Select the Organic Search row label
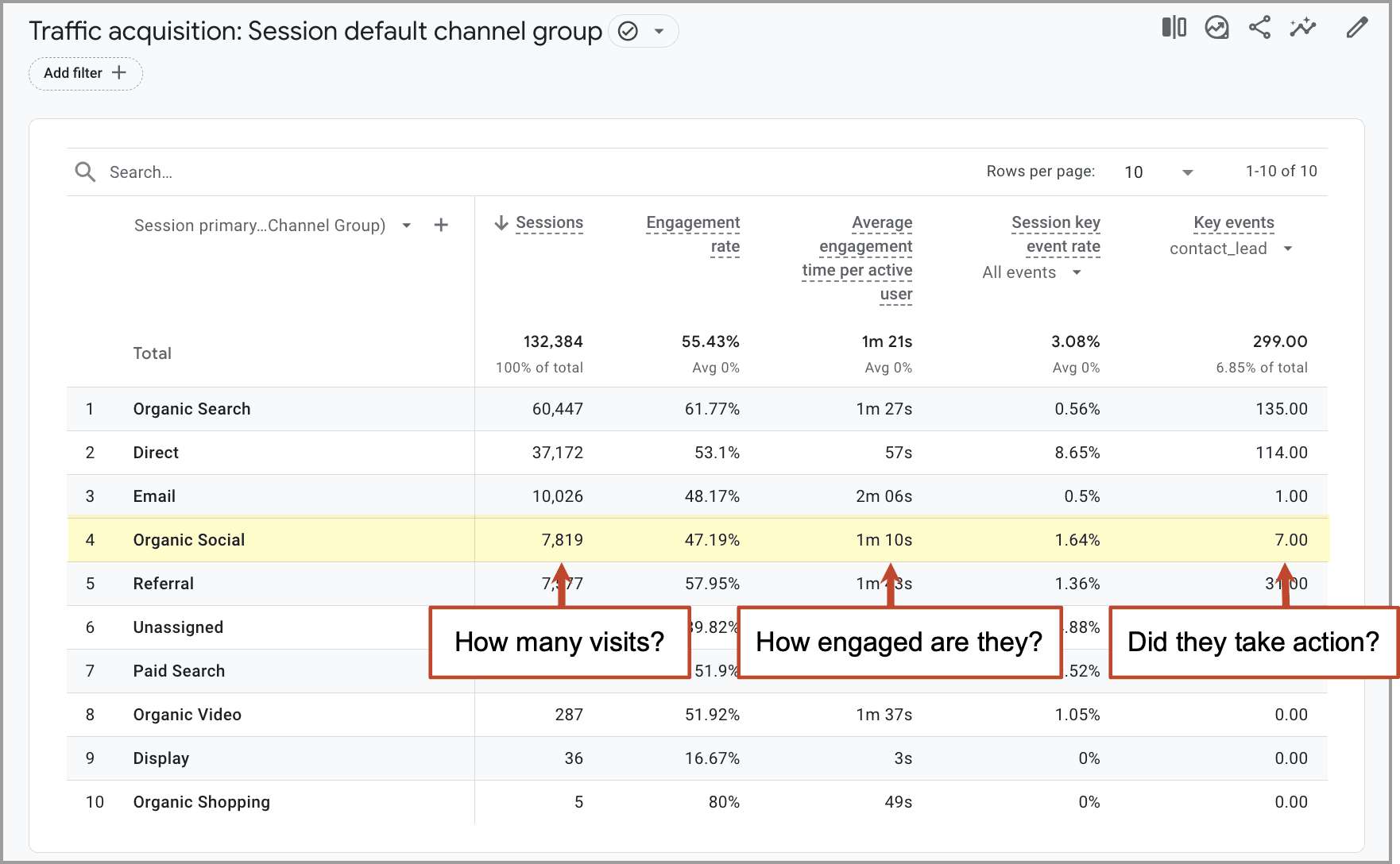The image size is (1400, 864). click(x=191, y=409)
